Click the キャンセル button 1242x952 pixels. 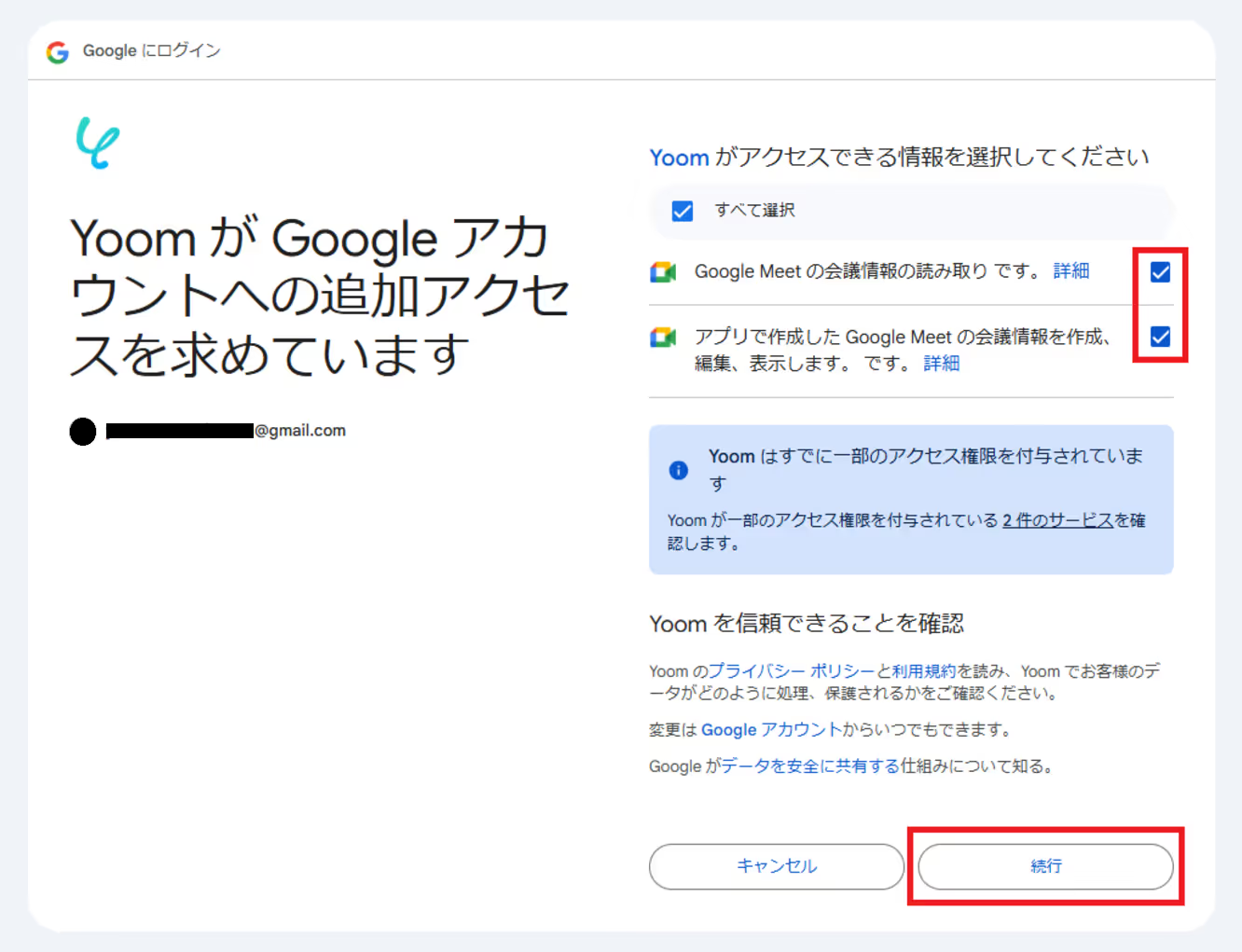(x=777, y=866)
